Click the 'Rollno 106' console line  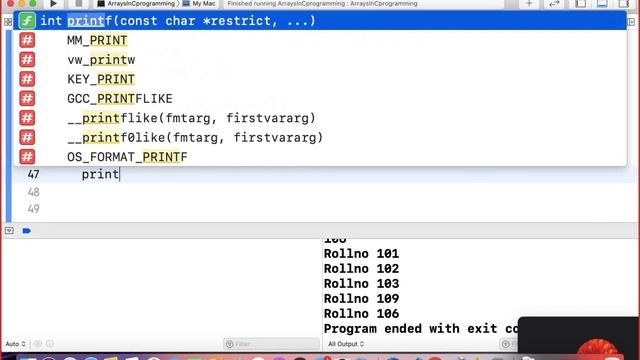361,314
